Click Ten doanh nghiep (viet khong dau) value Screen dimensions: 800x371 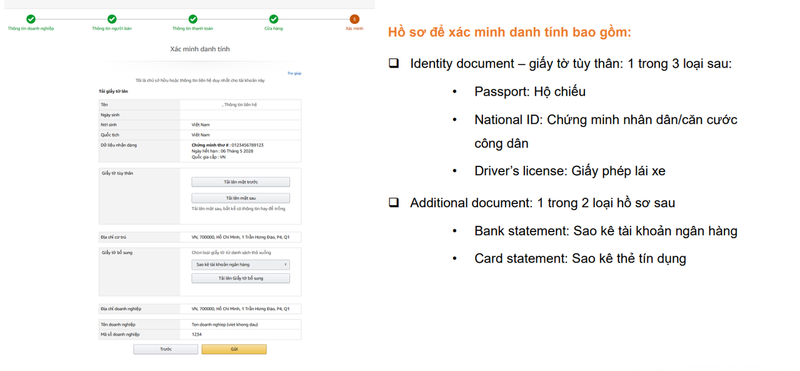225,325
